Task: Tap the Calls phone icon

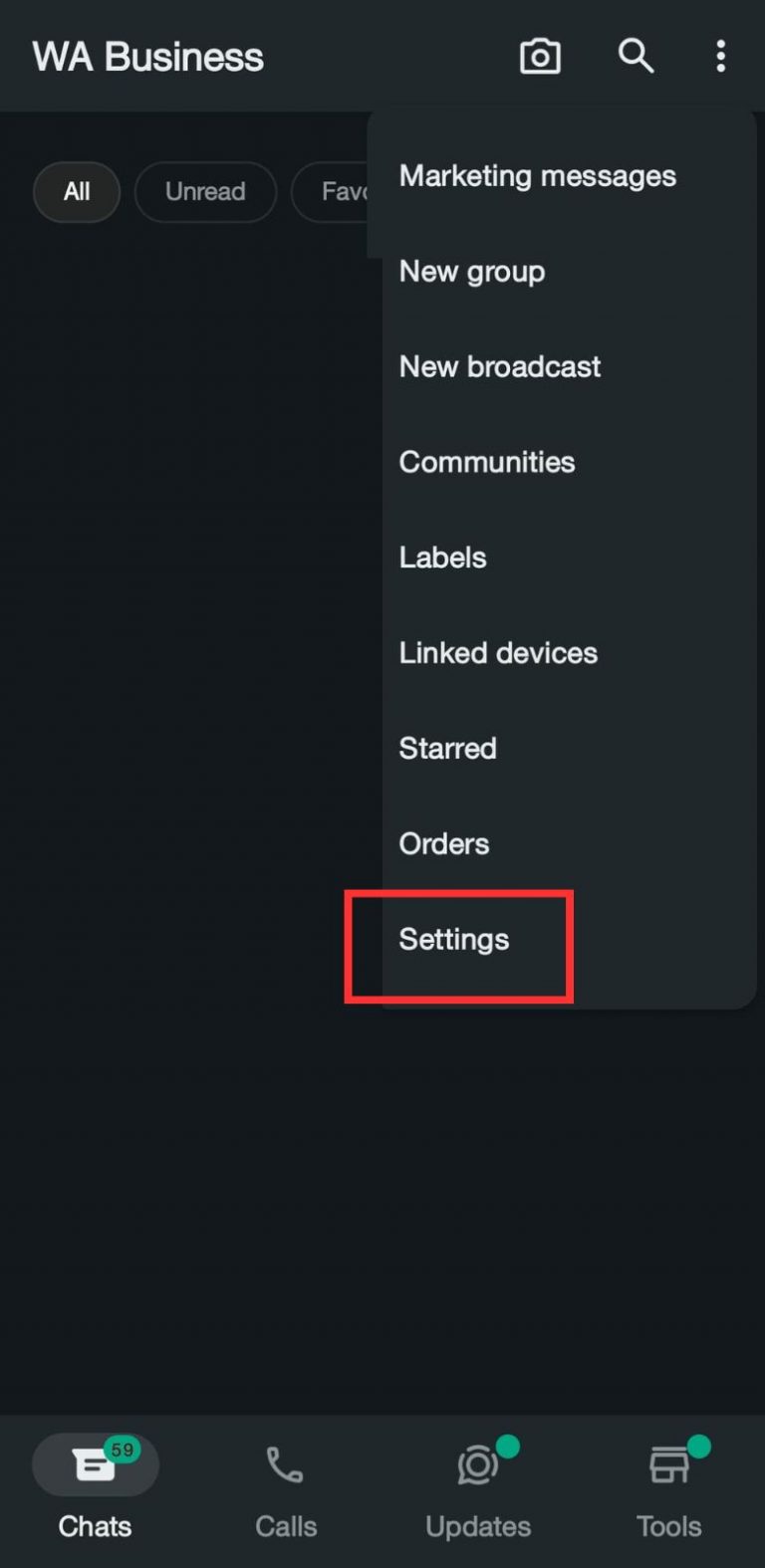Action: click(285, 1465)
